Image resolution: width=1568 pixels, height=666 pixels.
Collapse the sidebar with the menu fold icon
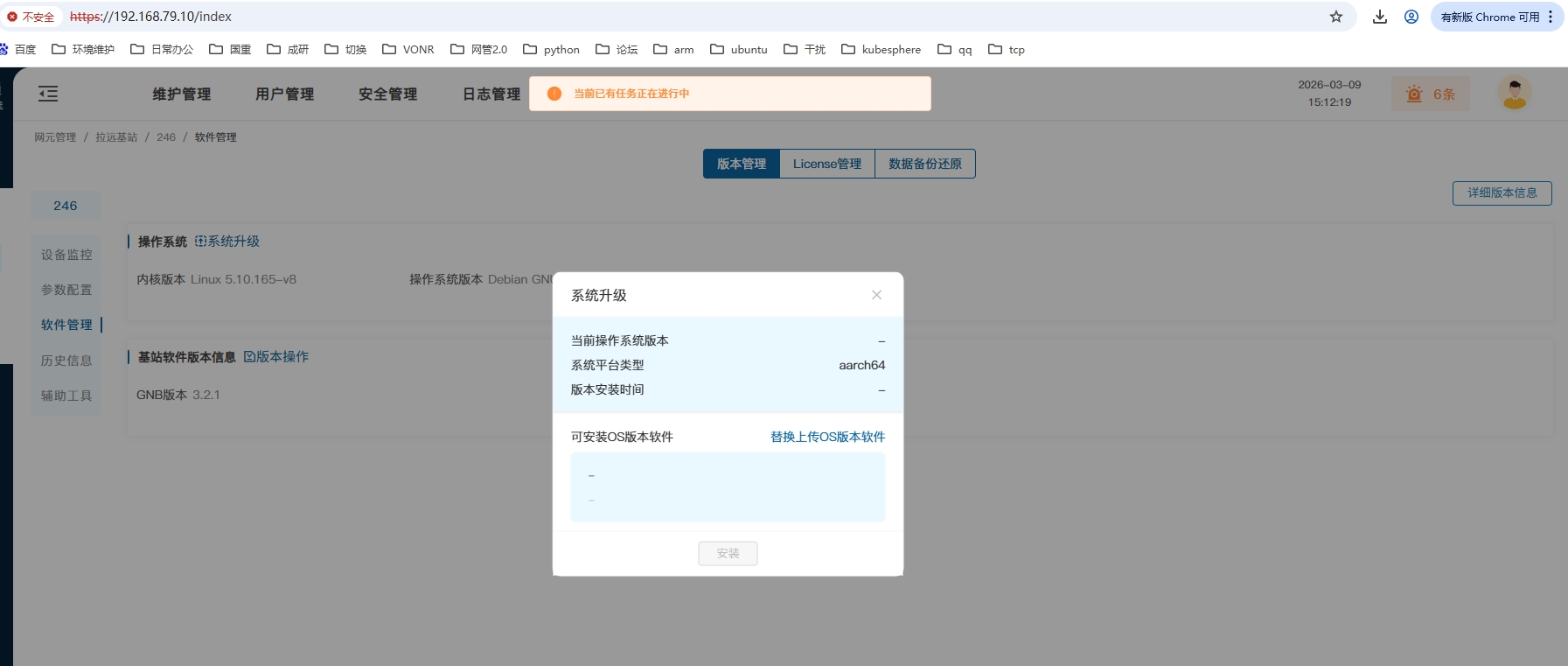48,94
